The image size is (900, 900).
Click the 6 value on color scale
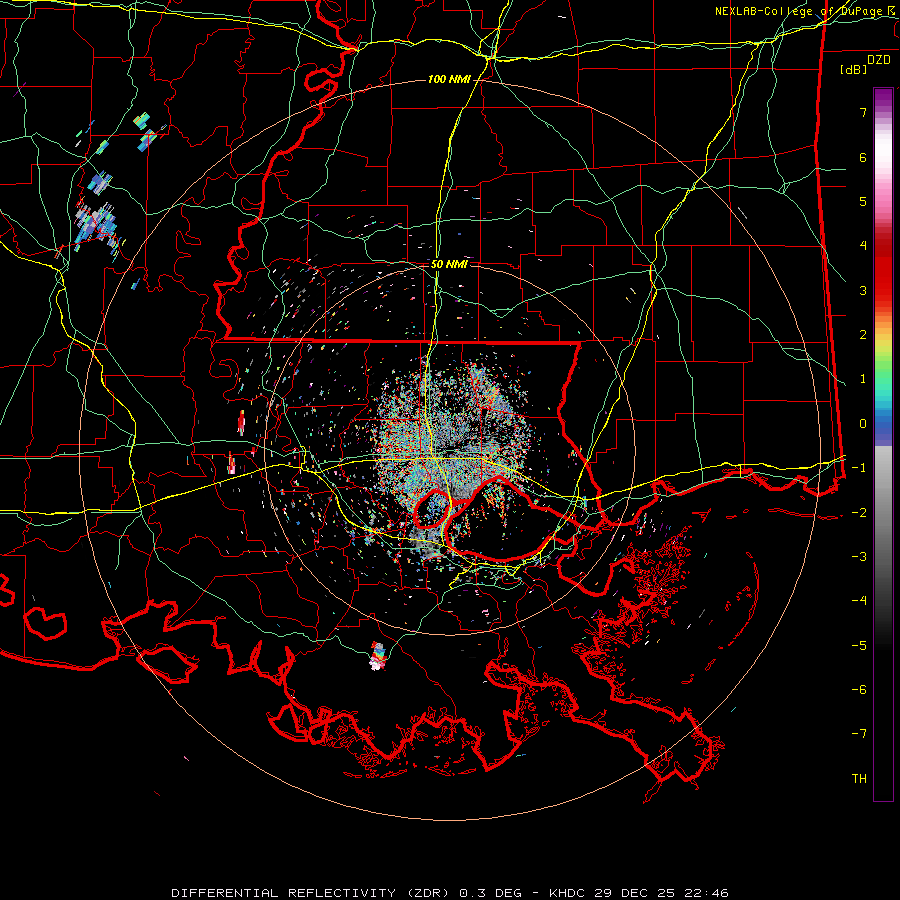tap(863, 157)
